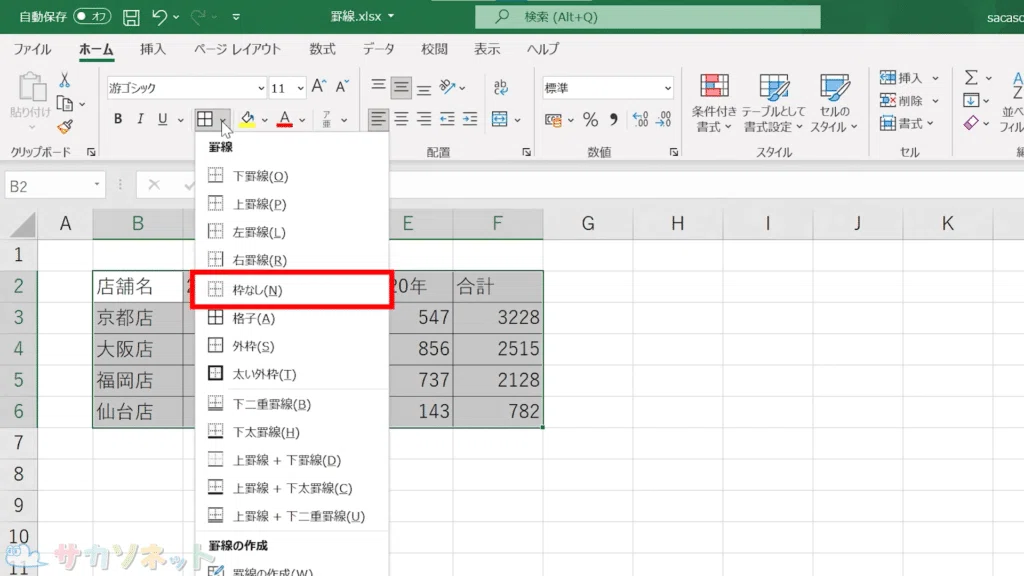Screen dimensions: 1024x576
Task: Open the font color dropdown arrow
Action: [302, 120]
